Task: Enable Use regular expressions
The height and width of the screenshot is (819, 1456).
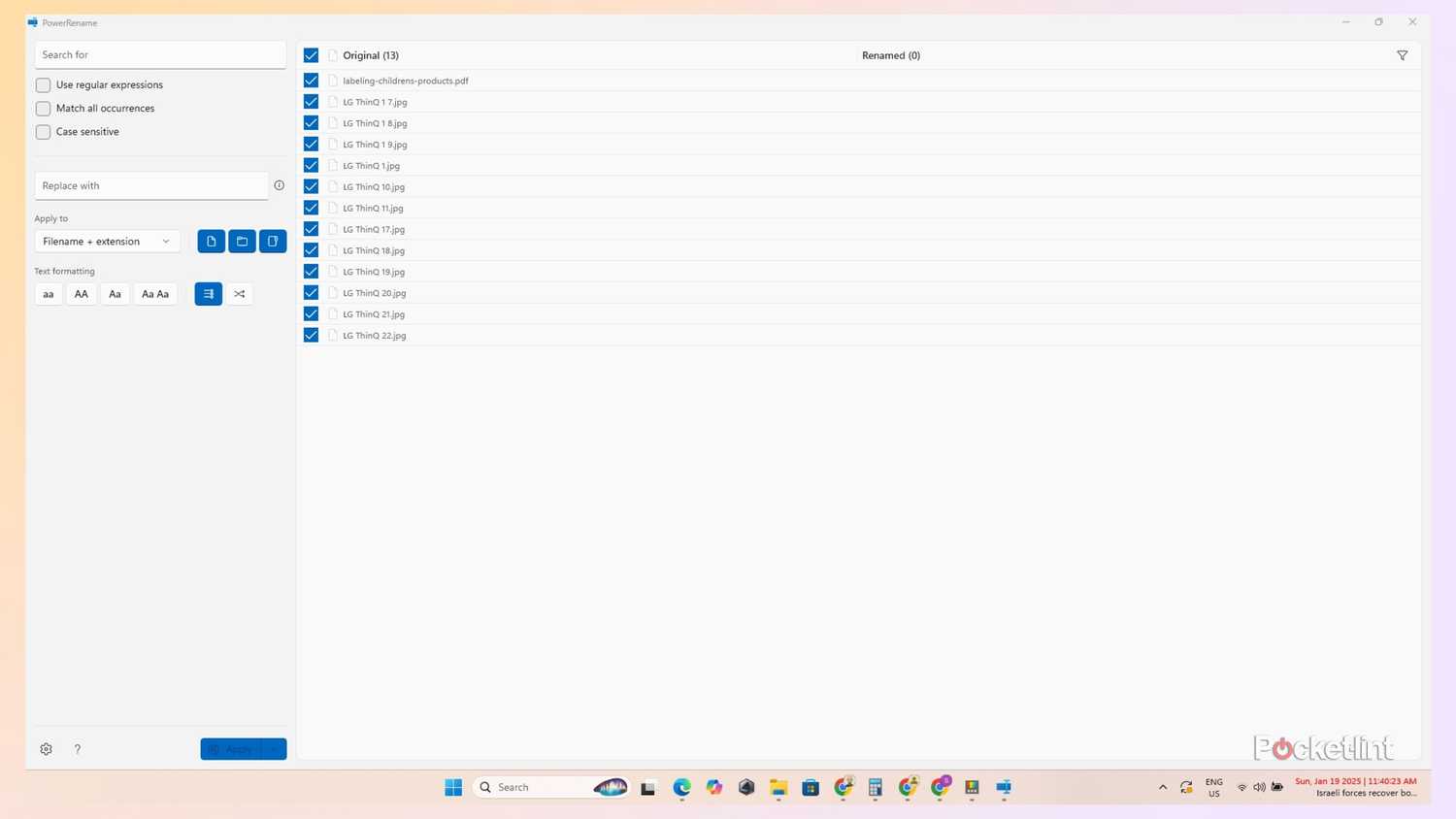Action: 43,84
